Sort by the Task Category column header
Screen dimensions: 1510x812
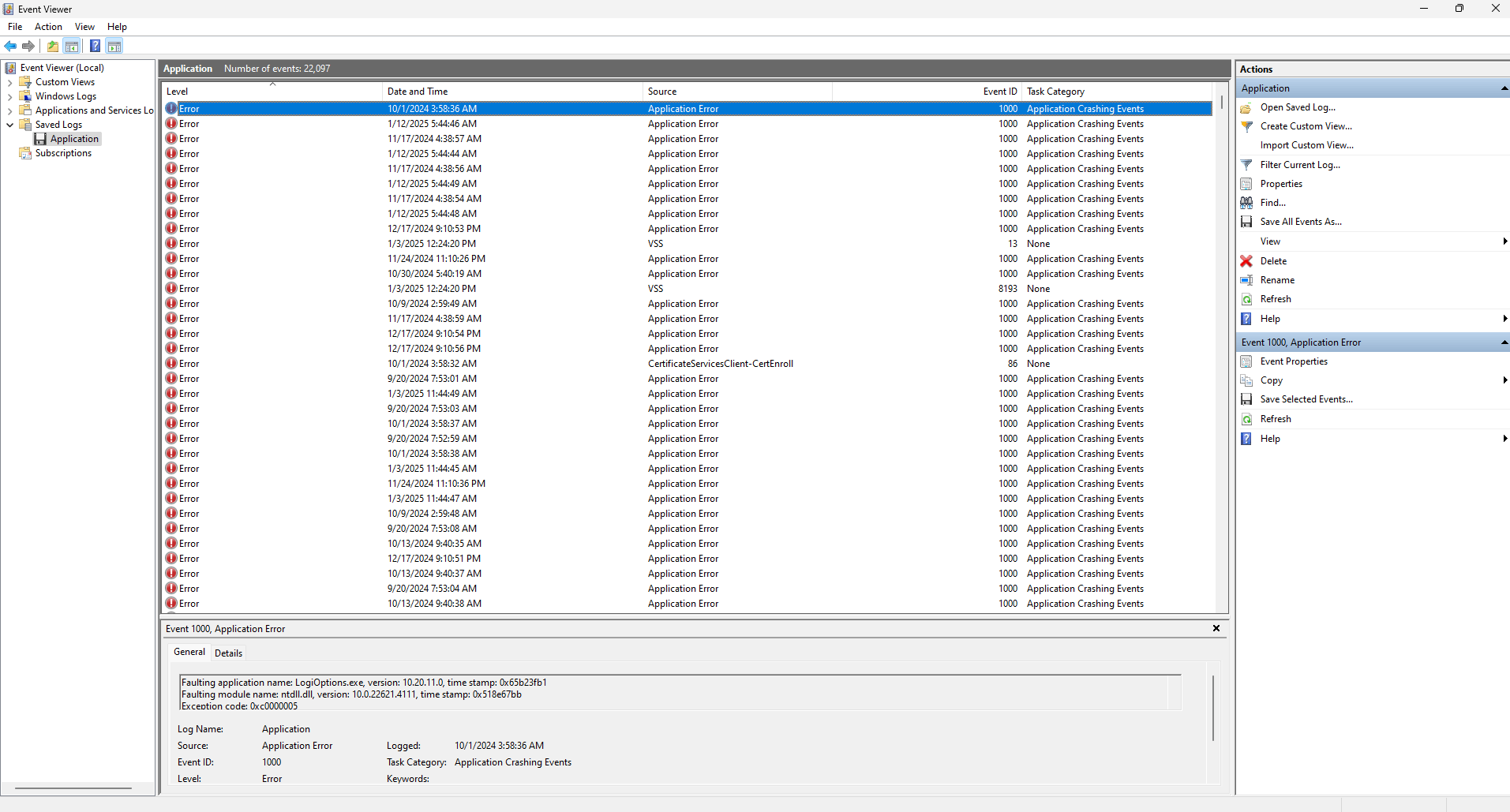click(1117, 92)
